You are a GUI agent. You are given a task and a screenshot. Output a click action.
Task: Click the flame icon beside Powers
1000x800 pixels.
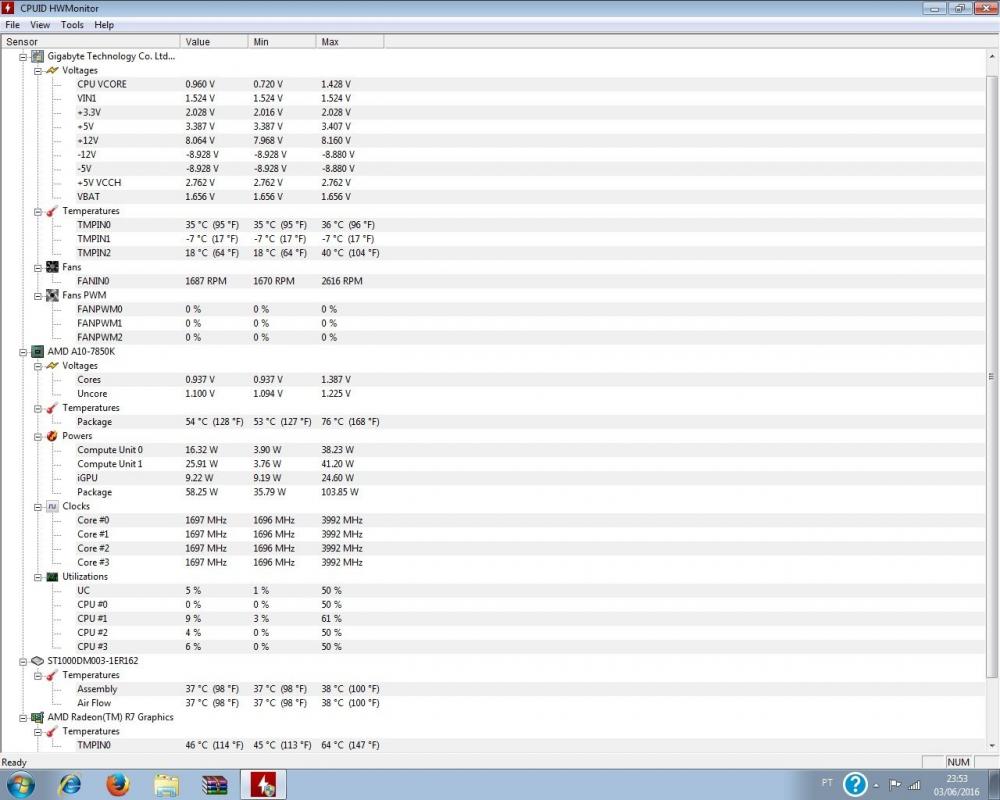pyautogui.click(x=52, y=436)
